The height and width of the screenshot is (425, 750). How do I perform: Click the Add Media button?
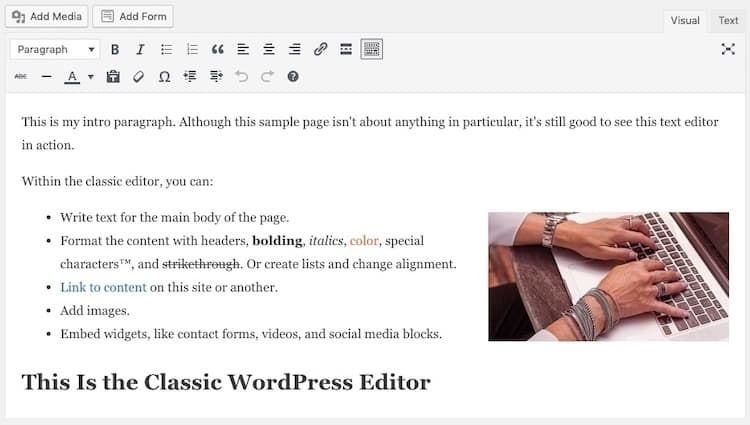[47, 16]
